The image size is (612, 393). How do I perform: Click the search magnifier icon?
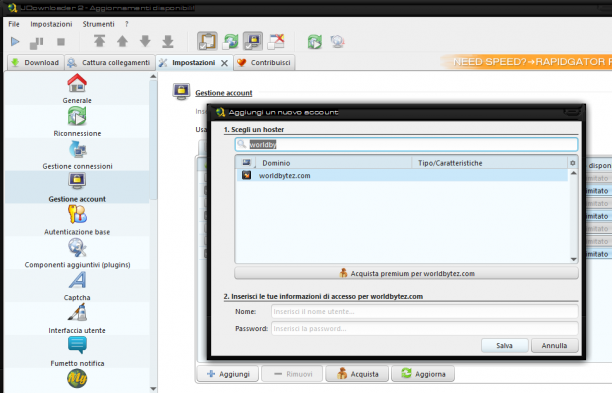(x=242, y=144)
